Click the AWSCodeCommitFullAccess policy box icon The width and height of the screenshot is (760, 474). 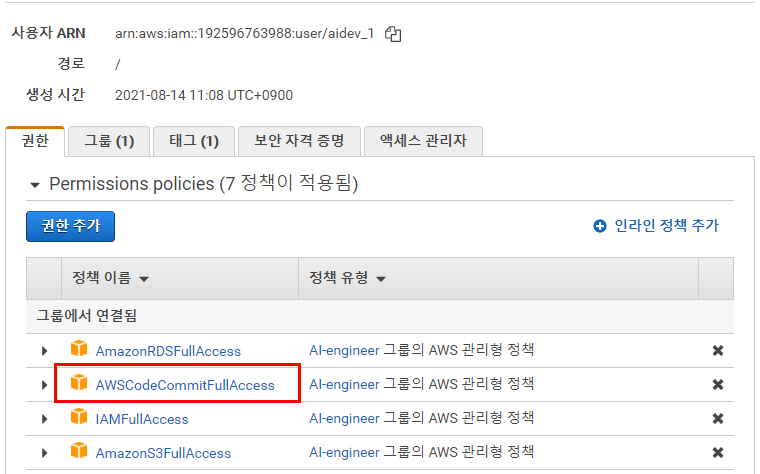point(79,382)
